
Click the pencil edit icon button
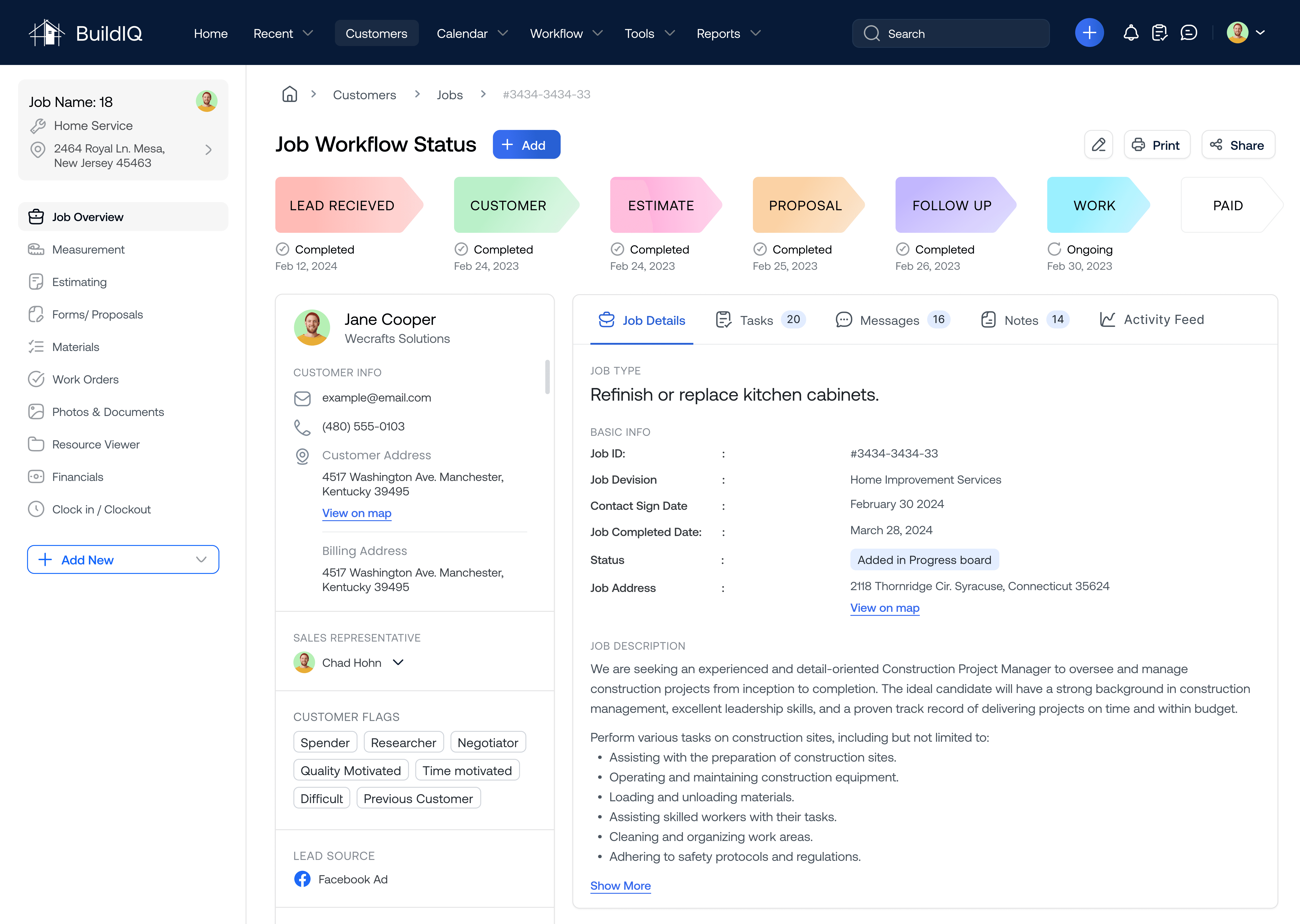click(1098, 145)
